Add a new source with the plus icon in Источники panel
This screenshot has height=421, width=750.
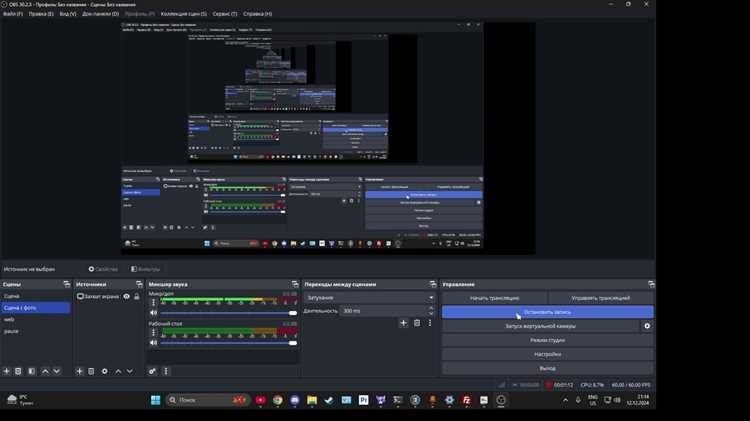79,371
